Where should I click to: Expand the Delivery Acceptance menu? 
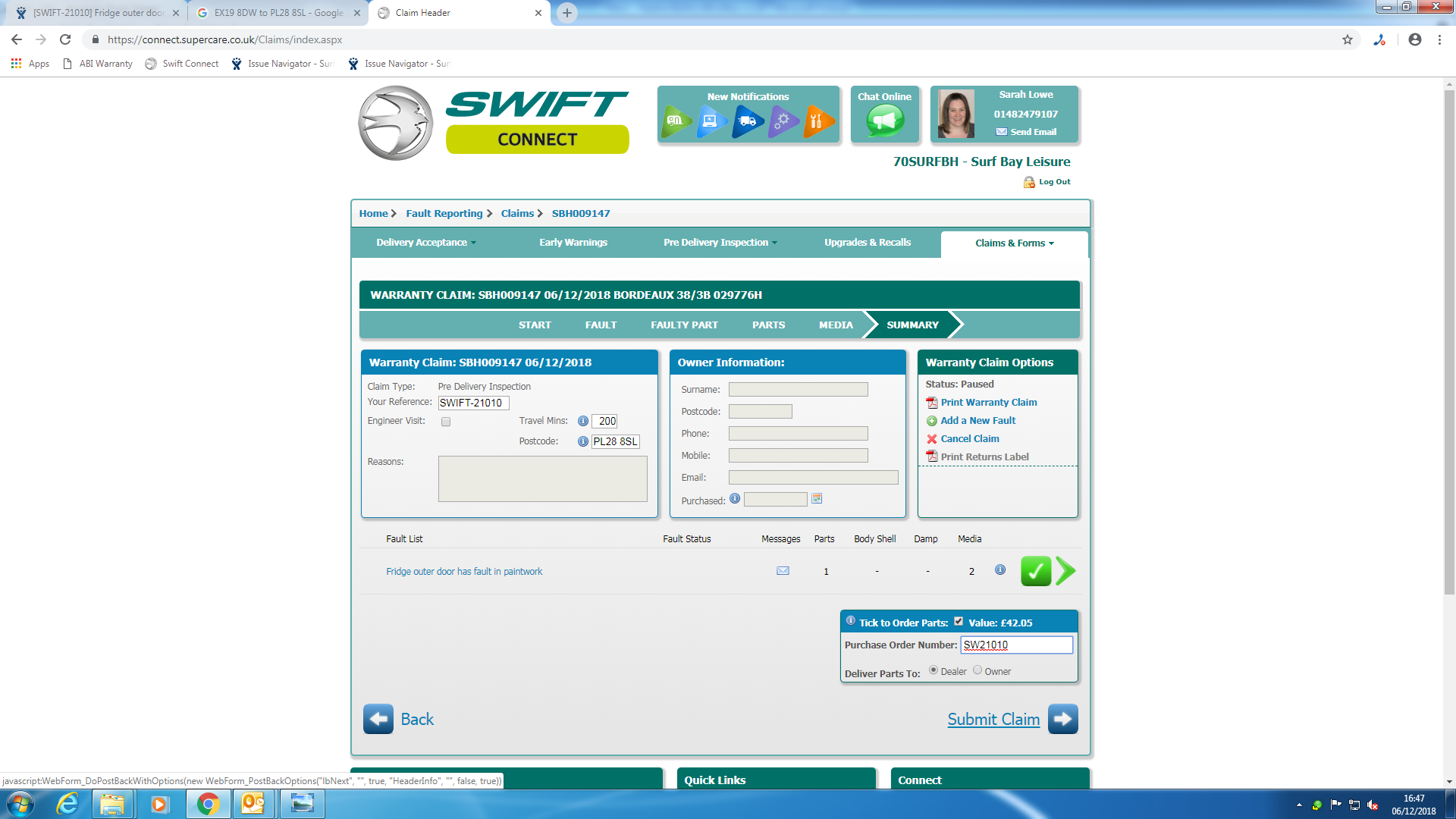click(x=425, y=243)
